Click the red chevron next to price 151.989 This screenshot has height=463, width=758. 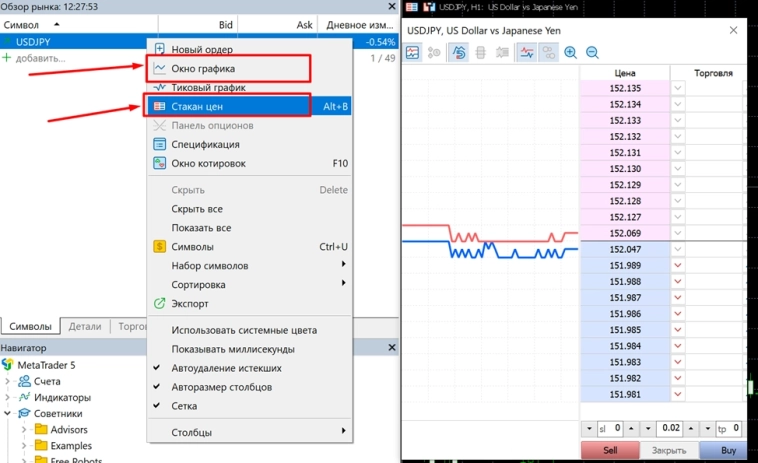(x=678, y=265)
